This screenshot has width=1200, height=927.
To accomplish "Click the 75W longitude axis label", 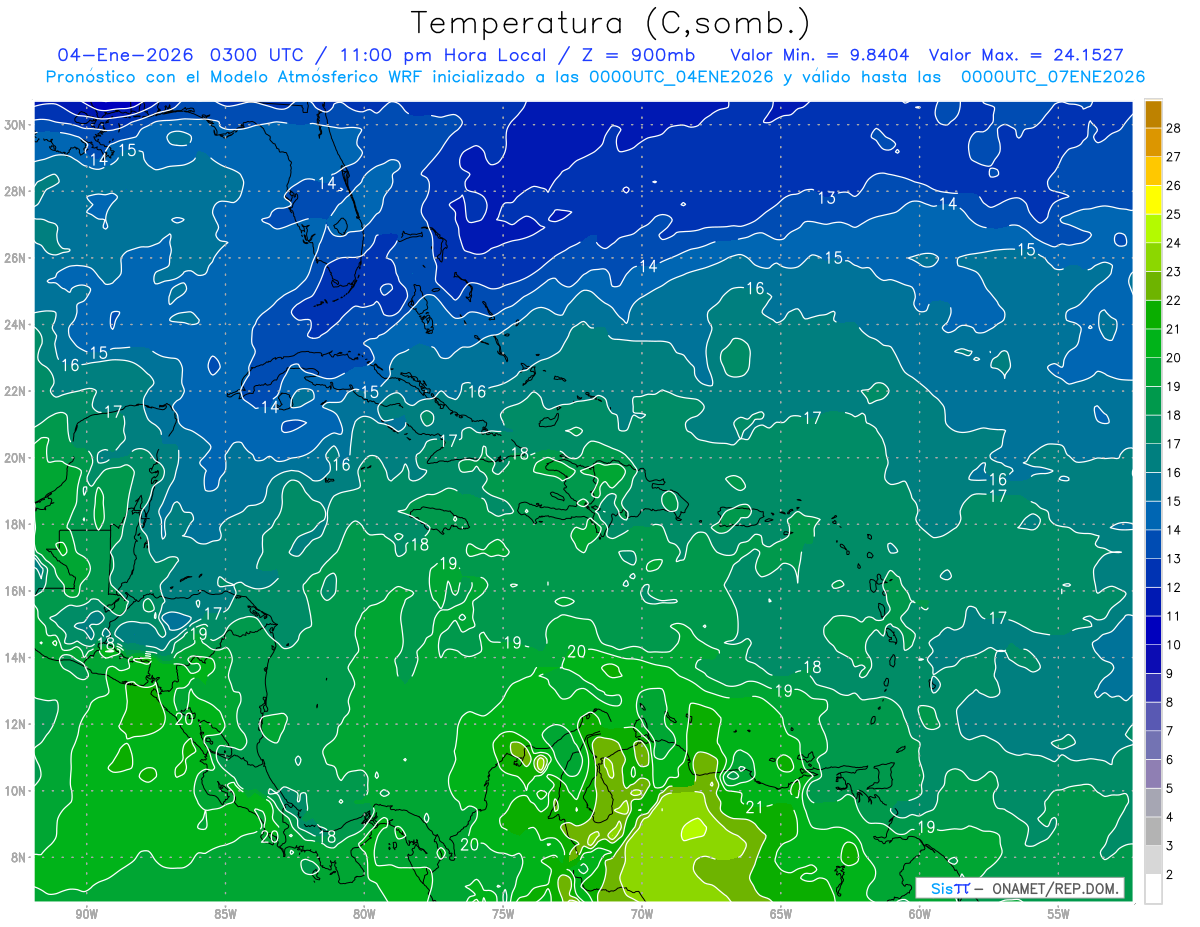I will click(503, 914).
